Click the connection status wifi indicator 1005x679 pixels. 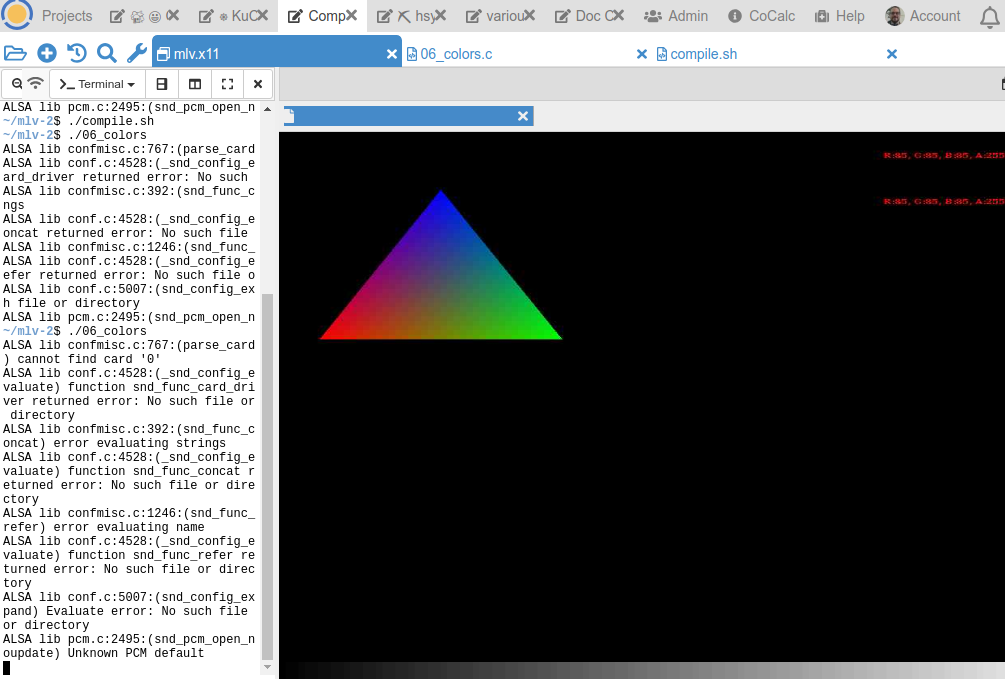pos(35,84)
